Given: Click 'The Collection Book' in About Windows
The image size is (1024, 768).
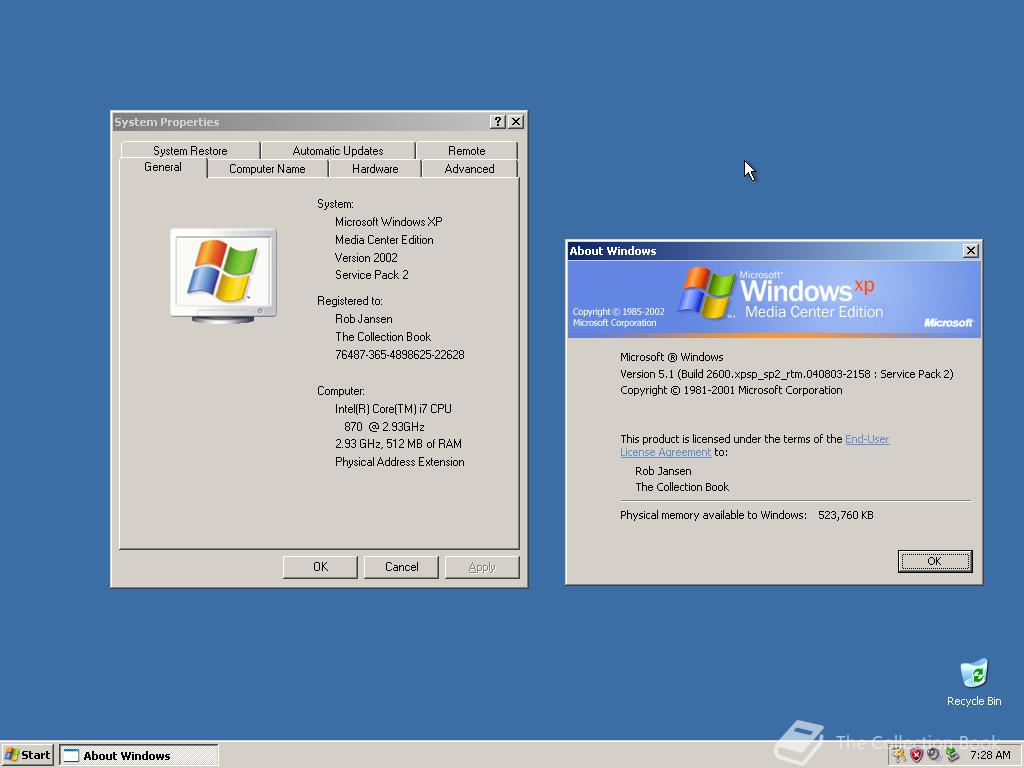Looking at the screenshot, I should [682, 487].
